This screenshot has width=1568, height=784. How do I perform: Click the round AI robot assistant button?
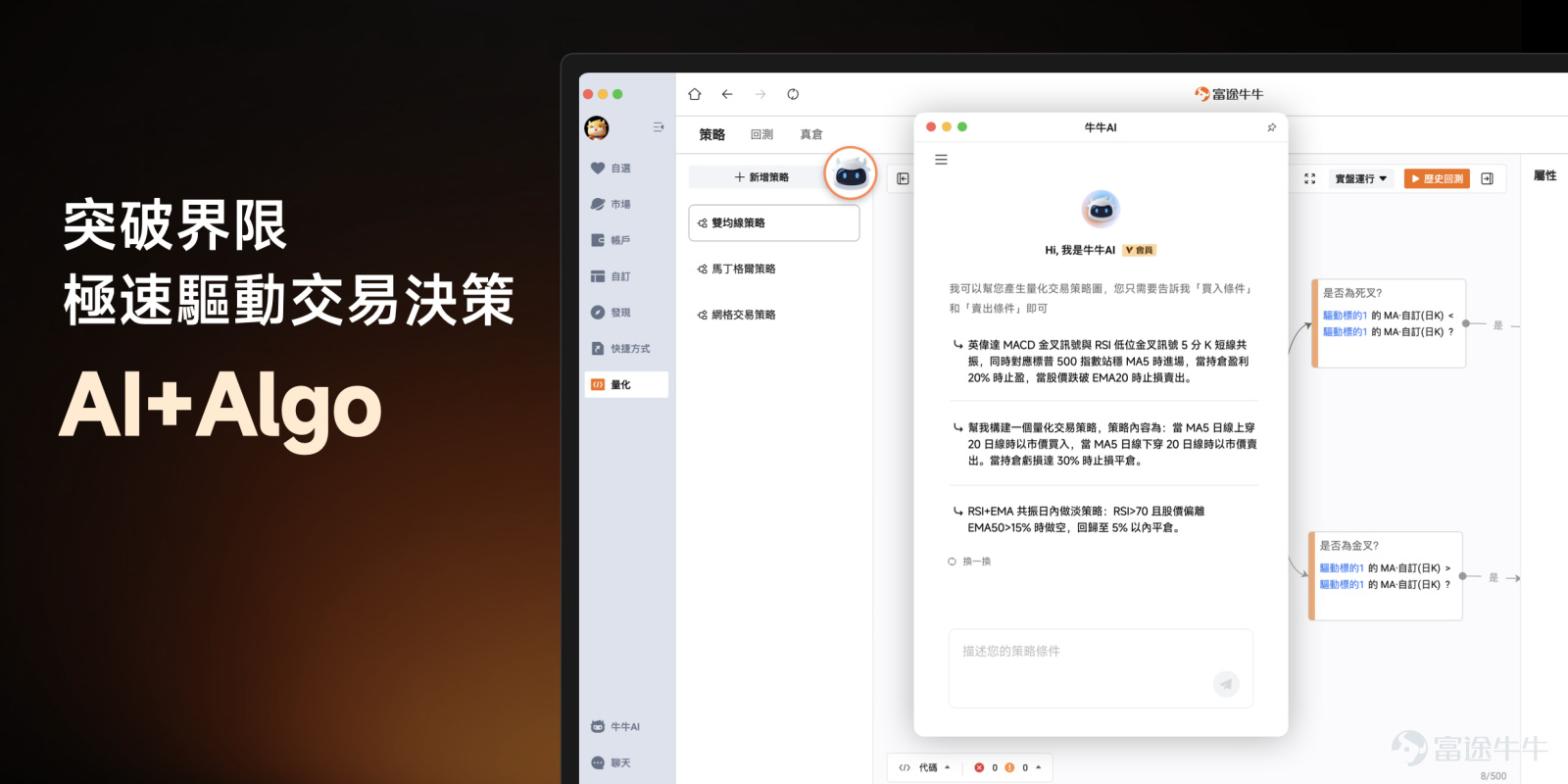851,174
